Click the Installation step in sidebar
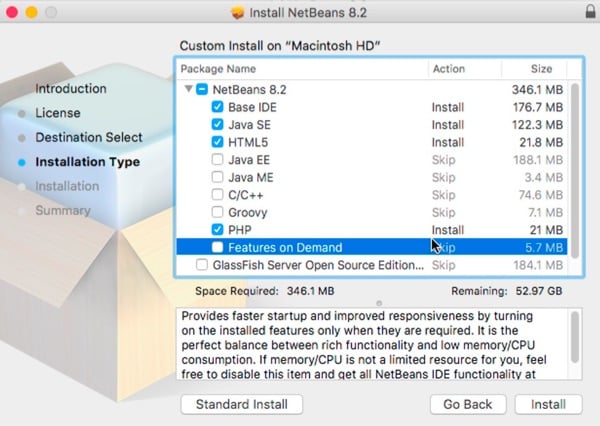The image size is (600, 426). 67,186
